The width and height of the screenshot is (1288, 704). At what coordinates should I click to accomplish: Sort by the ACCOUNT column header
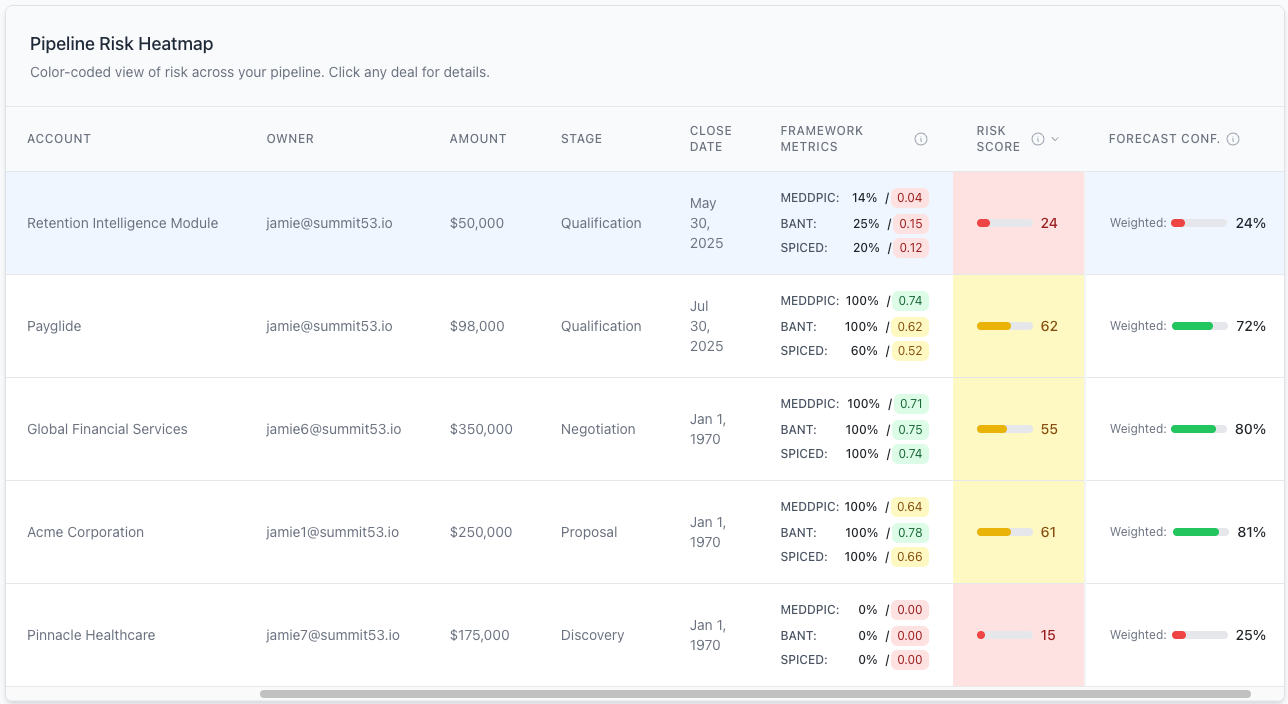pos(59,139)
